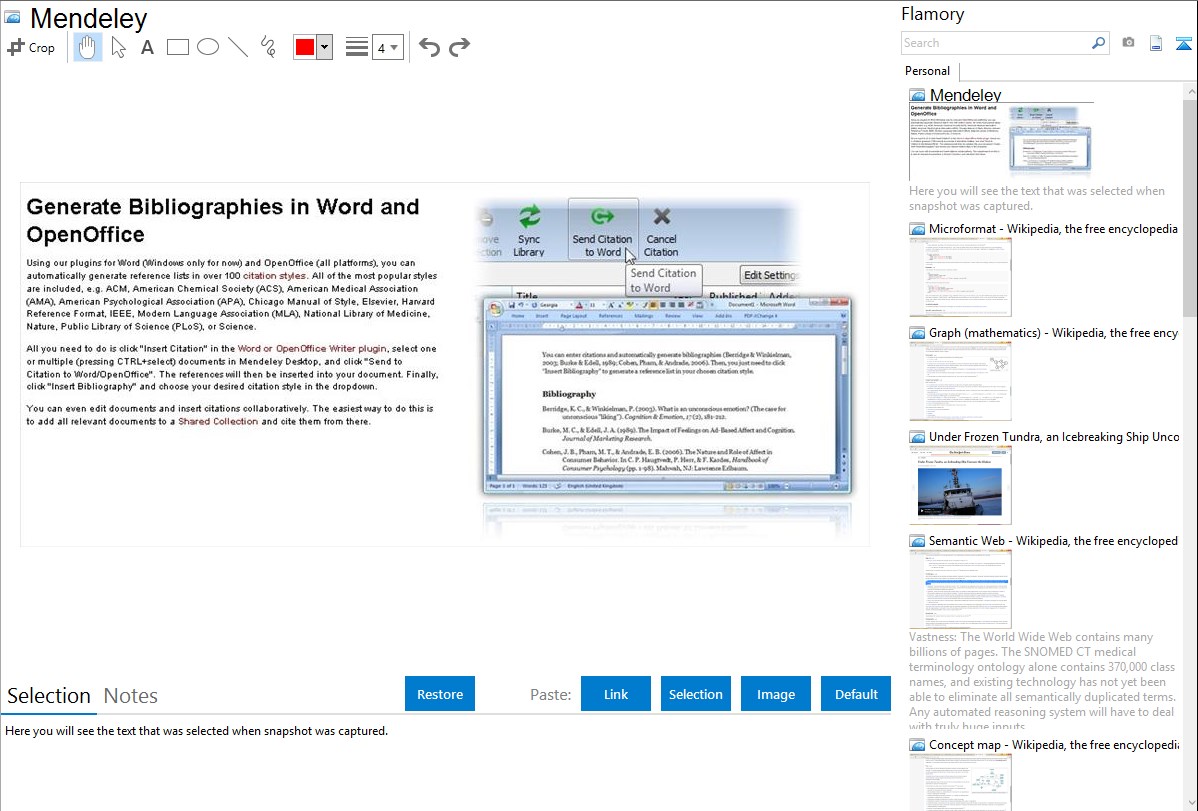Image resolution: width=1198 pixels, height=811 pixels.
Task: Click Vastness description text under Semantic Web
Action: (x=1042, y=681)
